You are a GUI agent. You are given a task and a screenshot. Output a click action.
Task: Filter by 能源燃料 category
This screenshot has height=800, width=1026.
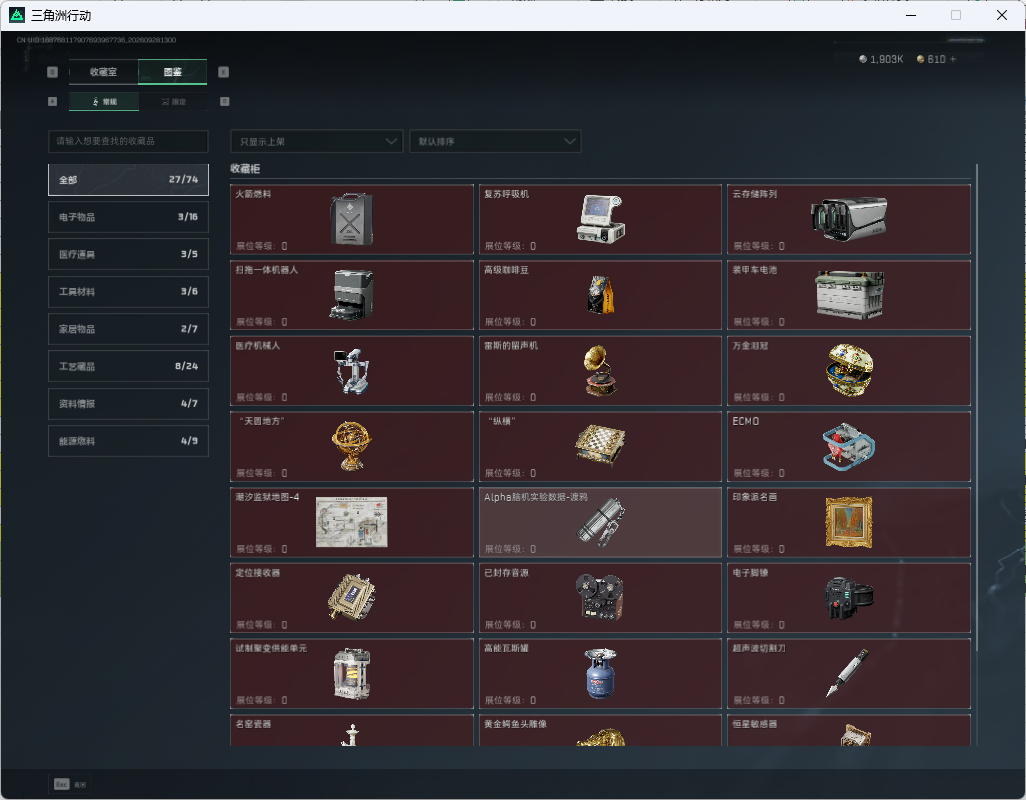point(128,441)
